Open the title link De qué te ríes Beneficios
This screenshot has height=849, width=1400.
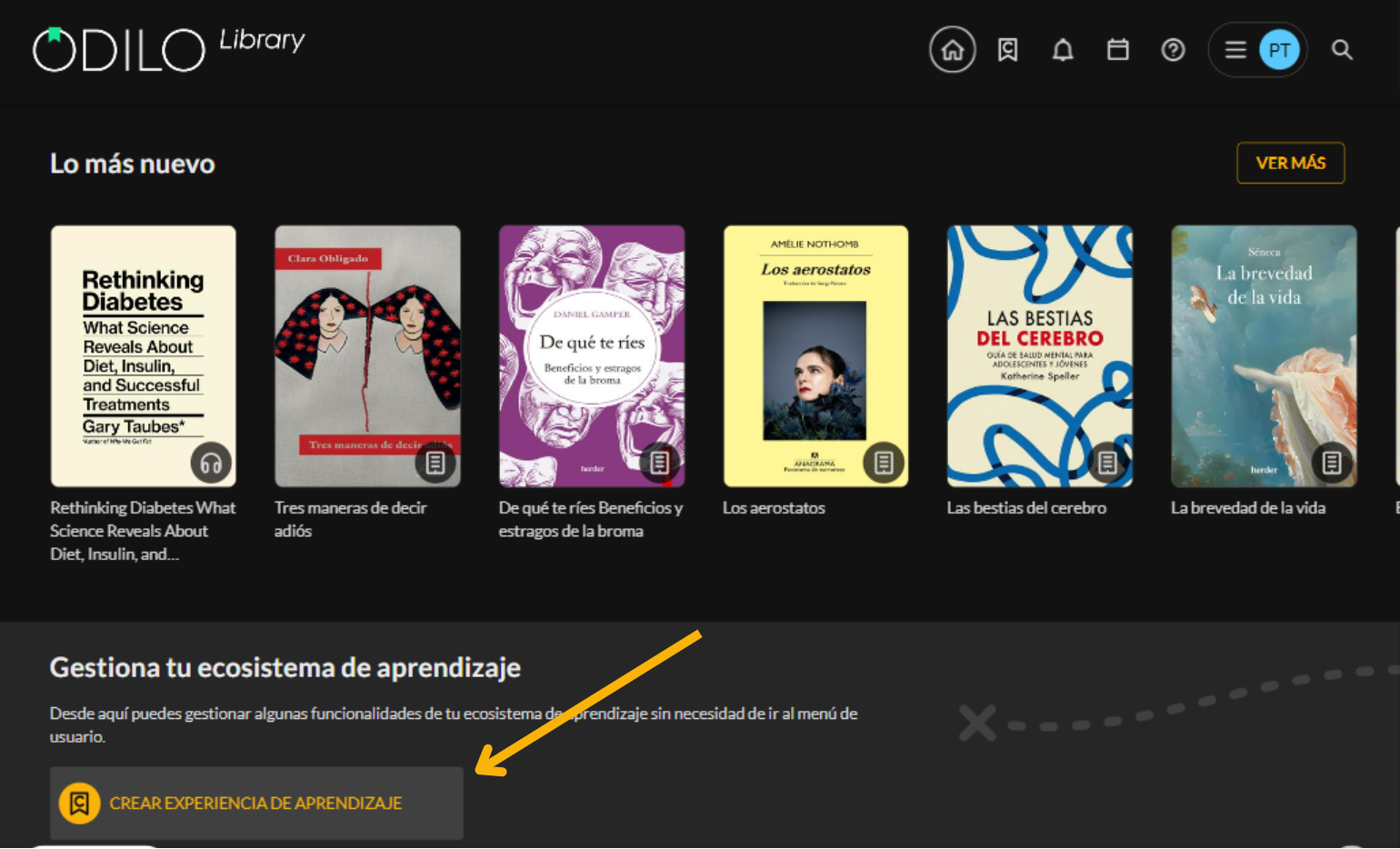coord(591,519)
